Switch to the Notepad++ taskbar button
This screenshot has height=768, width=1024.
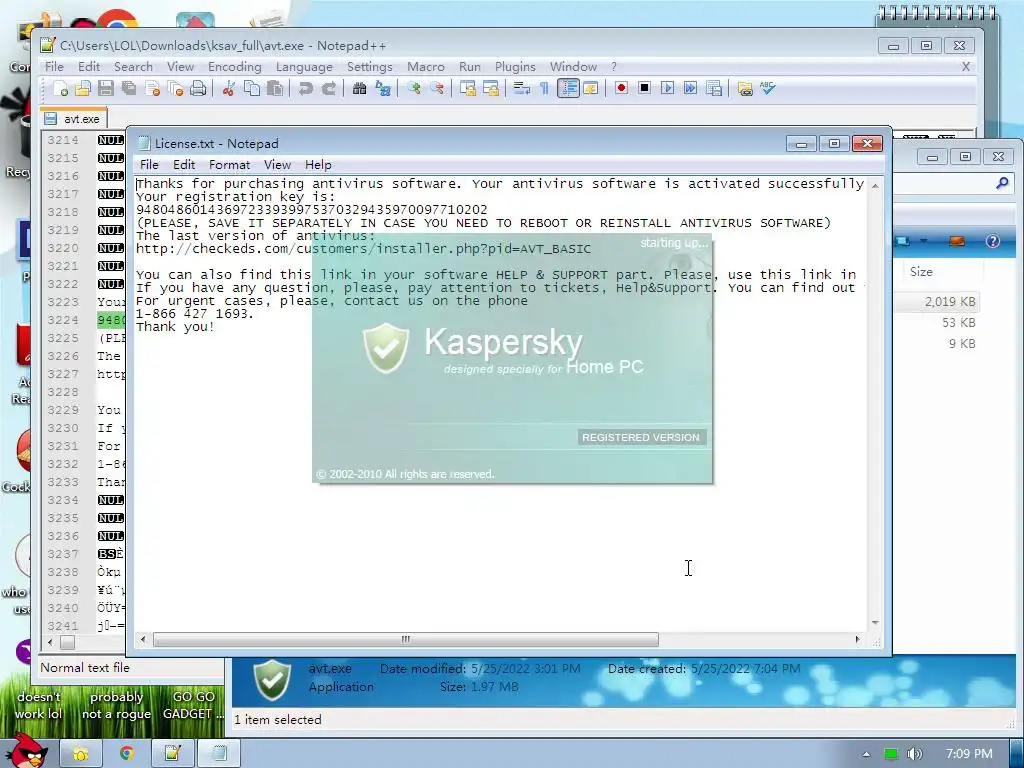click(x=172, y=754)
